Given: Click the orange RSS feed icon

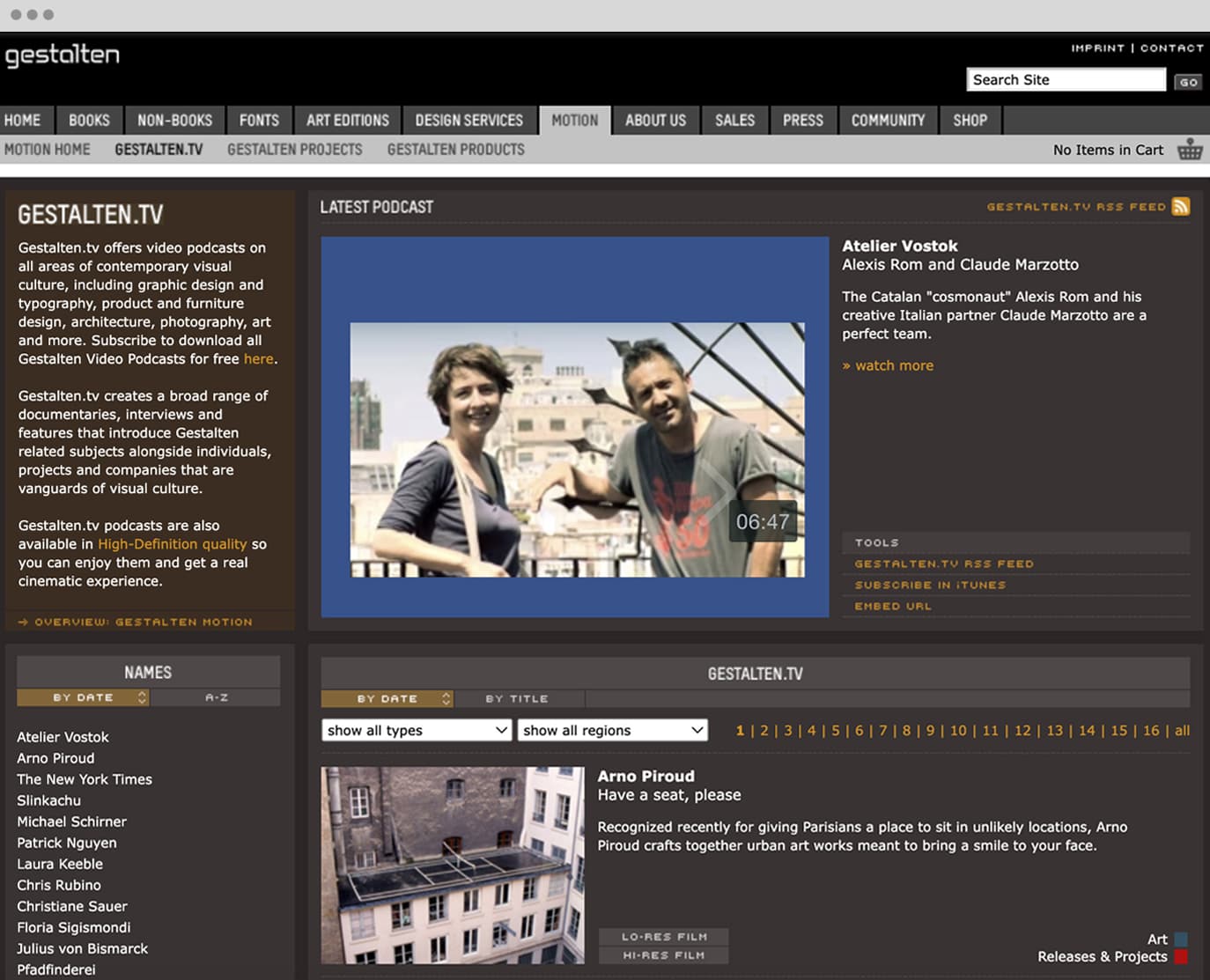Looking at the screenshot, I should tap(1181, 207).
